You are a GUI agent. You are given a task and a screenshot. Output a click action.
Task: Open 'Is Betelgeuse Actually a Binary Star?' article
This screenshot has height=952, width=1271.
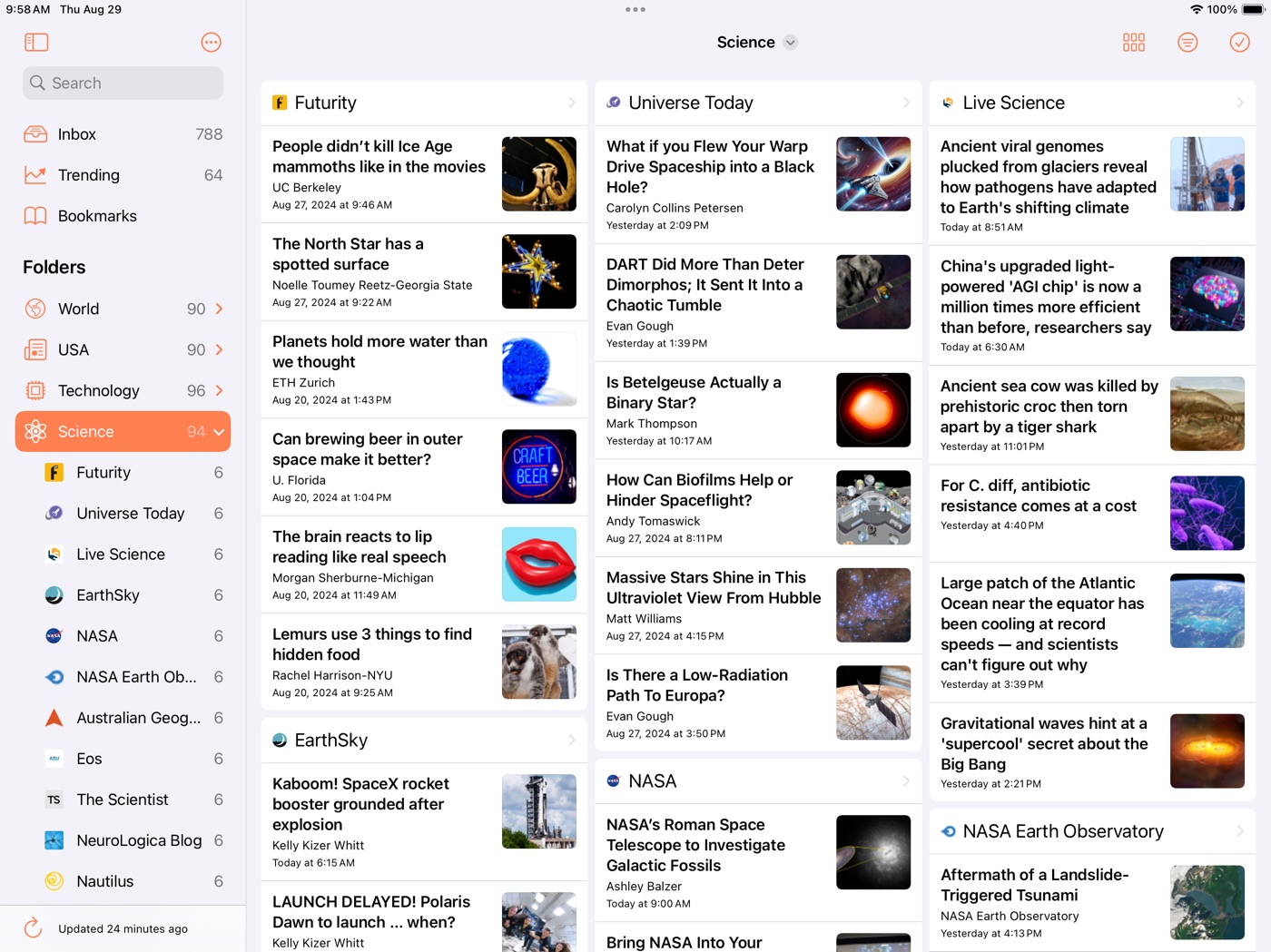coord(758,410)
